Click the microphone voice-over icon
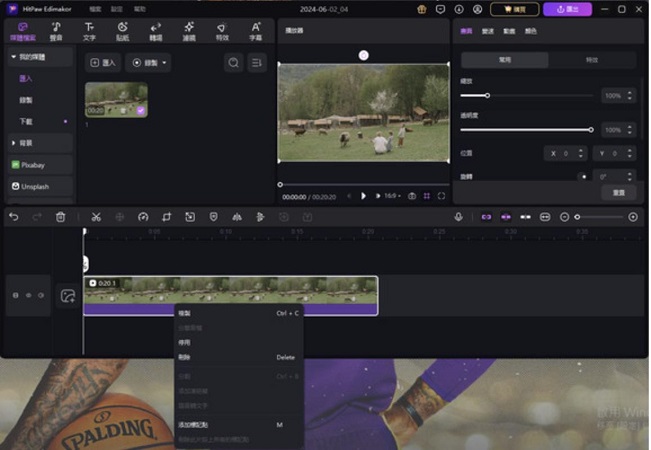651x450 pixels. [458, 217]
